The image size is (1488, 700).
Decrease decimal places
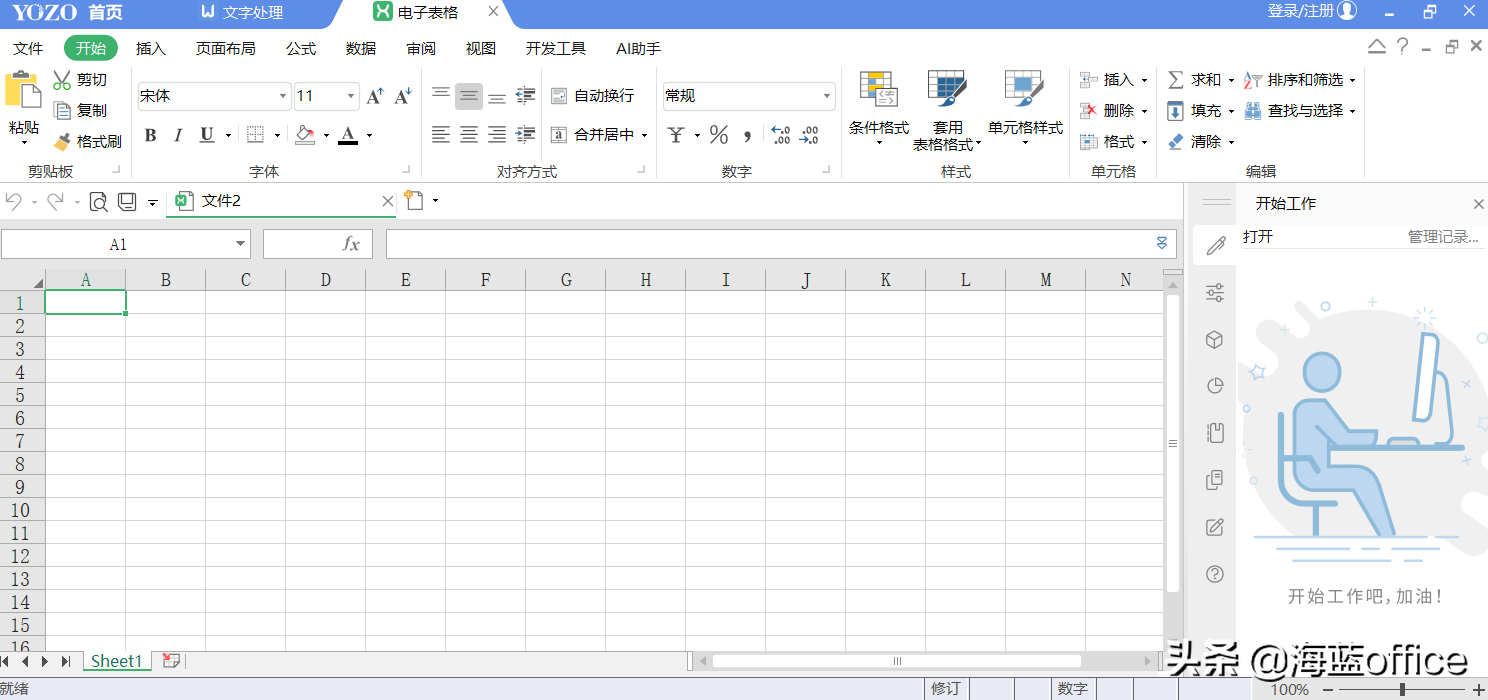tap(809, 134)
